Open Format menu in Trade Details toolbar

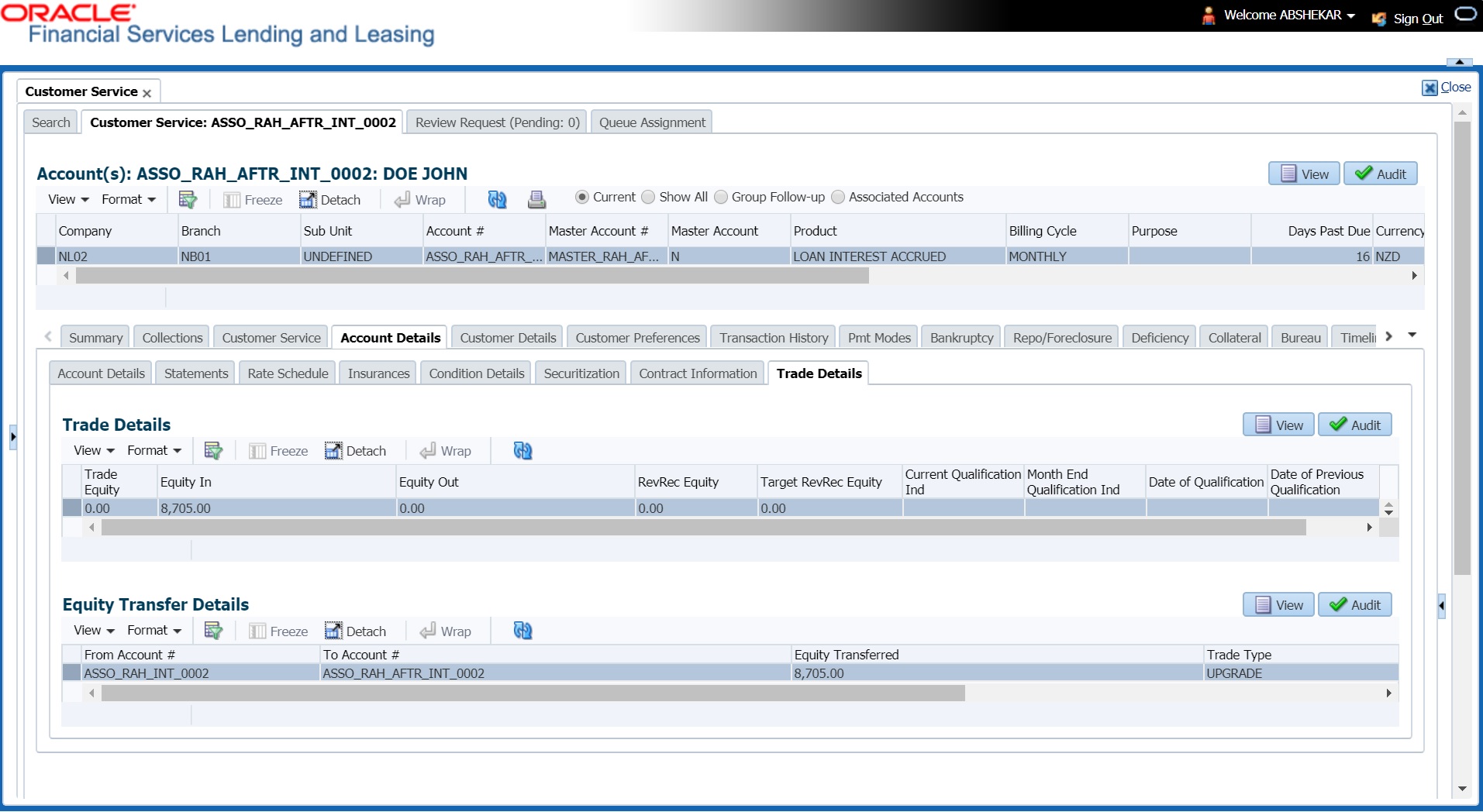[154, 450]
